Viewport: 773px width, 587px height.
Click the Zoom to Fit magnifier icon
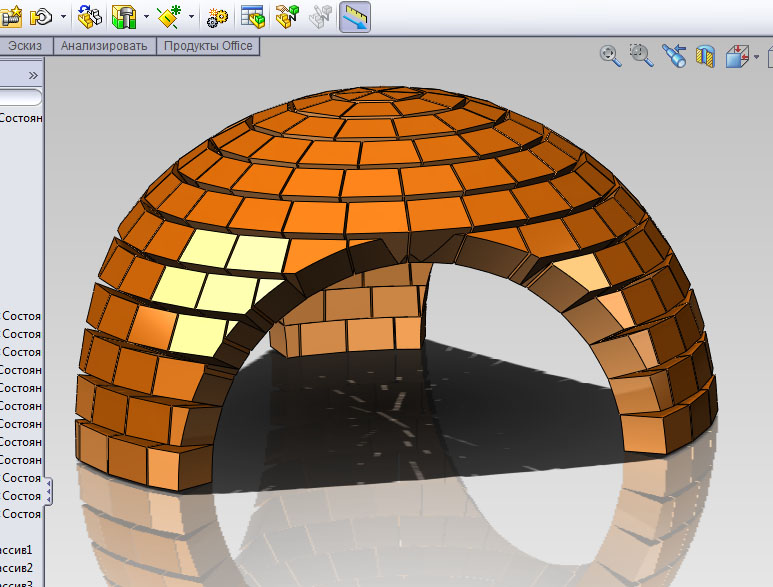click(x=609, y=56)
